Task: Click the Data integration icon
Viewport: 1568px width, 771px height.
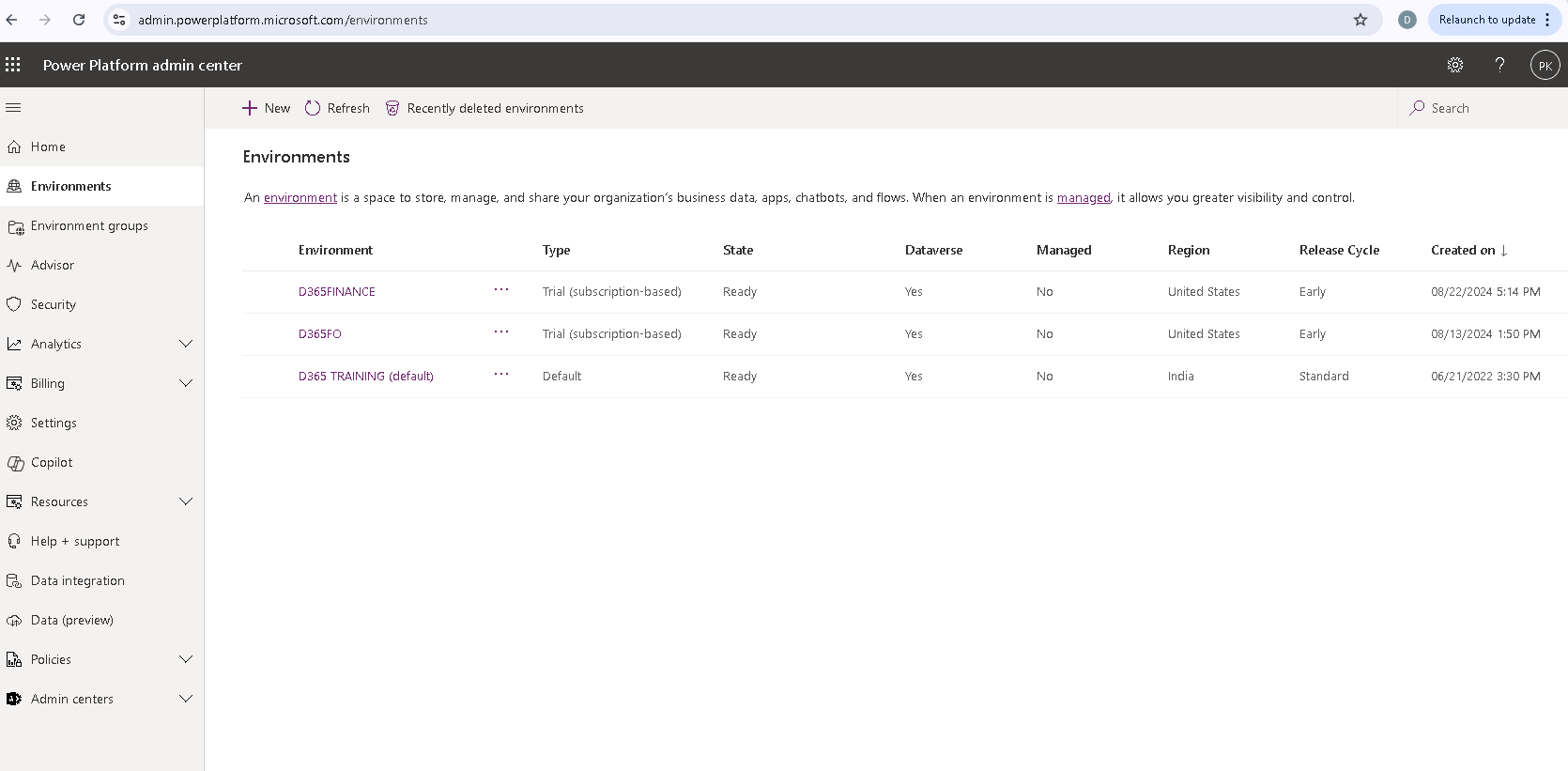Action: (14, 581)
